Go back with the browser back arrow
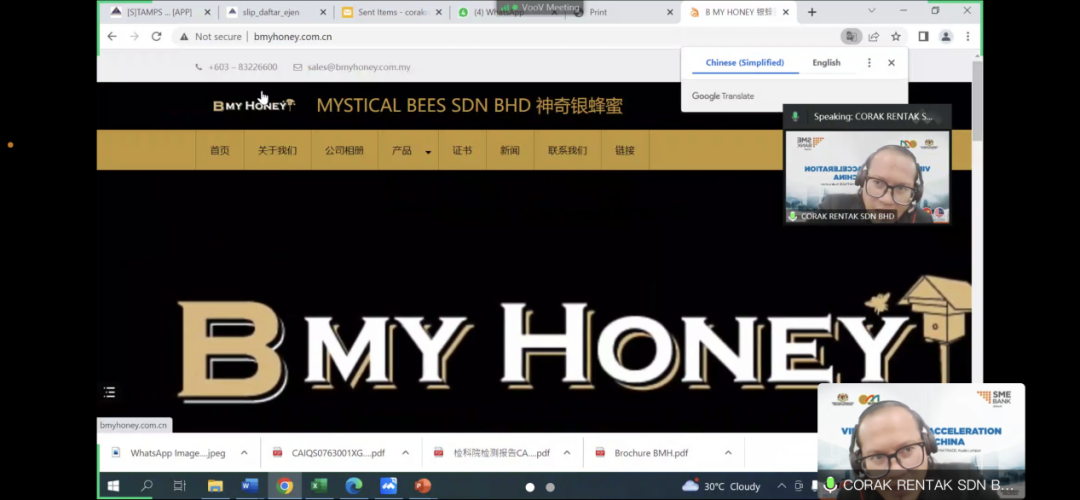 [112, 37]
